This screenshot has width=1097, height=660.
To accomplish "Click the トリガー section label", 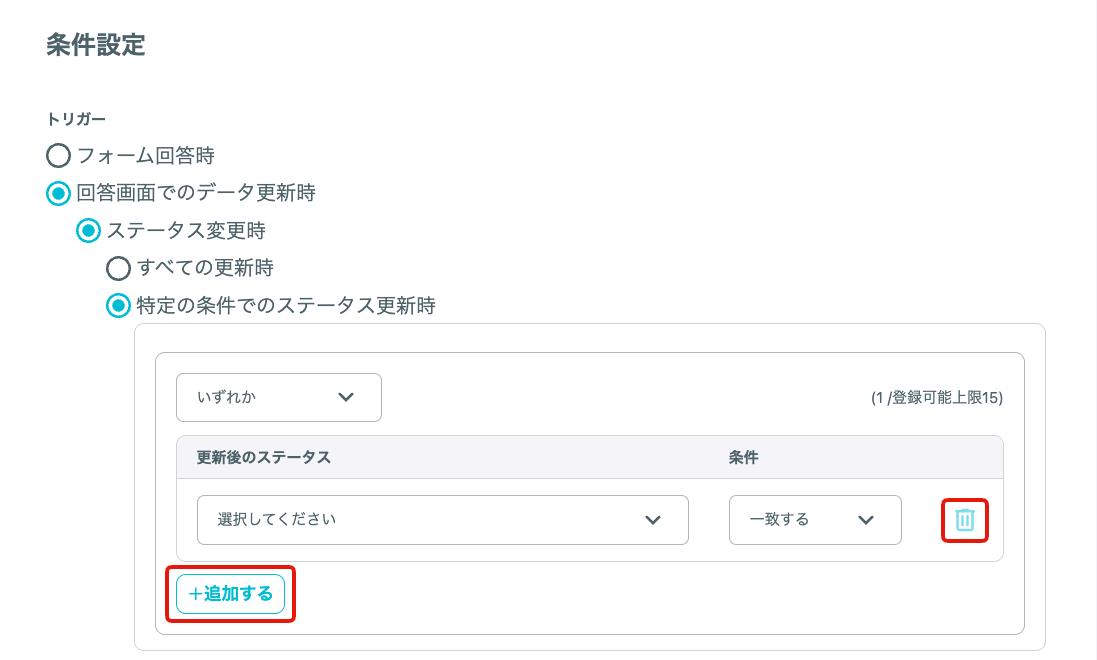I will click(76, 120).
